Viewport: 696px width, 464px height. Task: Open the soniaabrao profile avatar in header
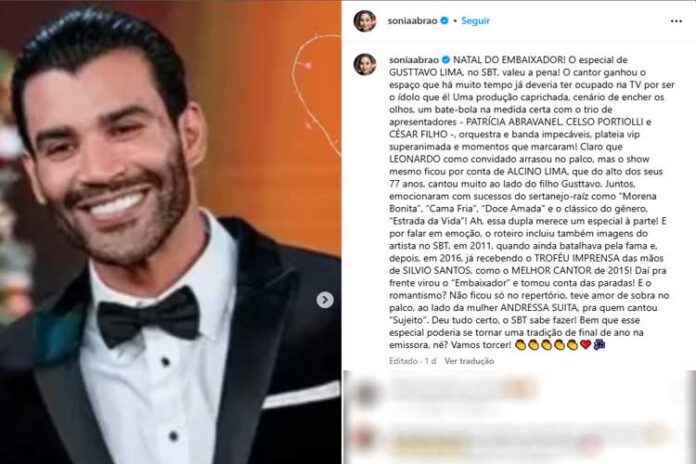click(x=364, y=21)
